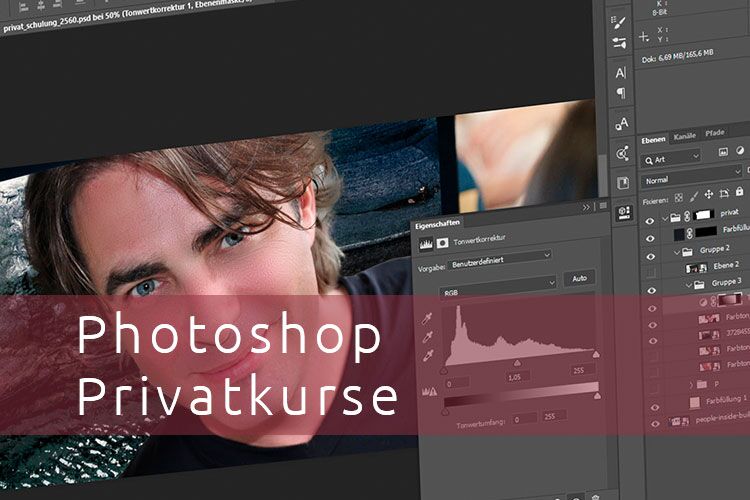Pick the white point eyedropper
750x500 pixels.
coord(428,356)
